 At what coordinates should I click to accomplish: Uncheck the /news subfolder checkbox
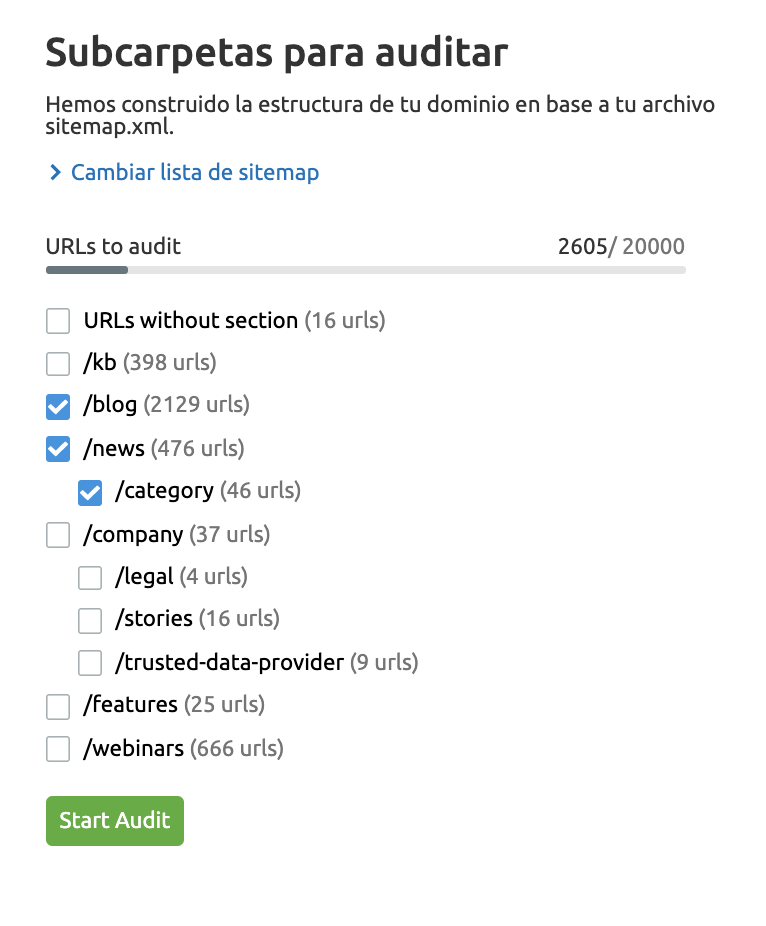58,449
